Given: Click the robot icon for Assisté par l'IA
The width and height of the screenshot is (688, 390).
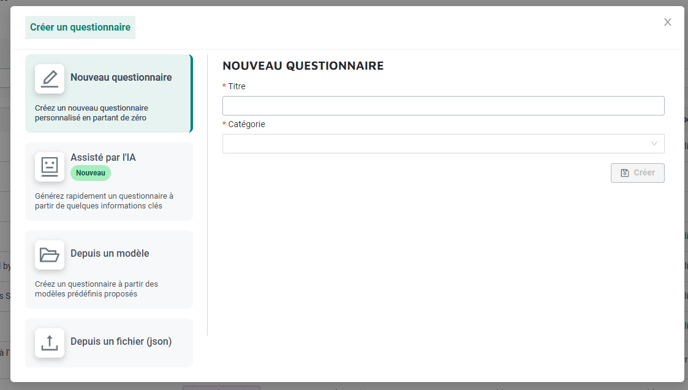Looking at the screenshot, I should [50, 167].
